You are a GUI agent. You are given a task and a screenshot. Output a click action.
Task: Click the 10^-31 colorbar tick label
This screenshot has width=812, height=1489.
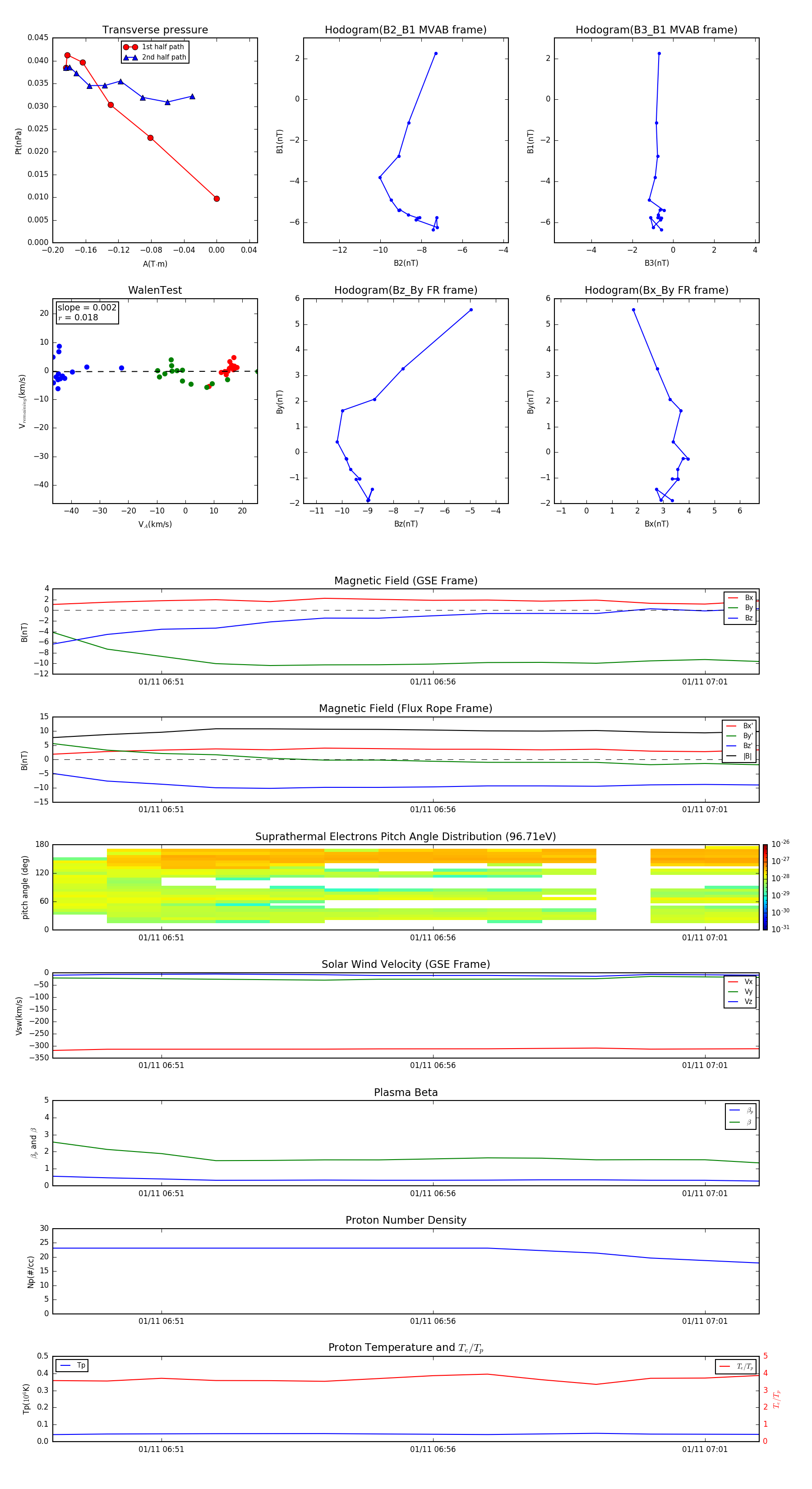tap(780, 929)
